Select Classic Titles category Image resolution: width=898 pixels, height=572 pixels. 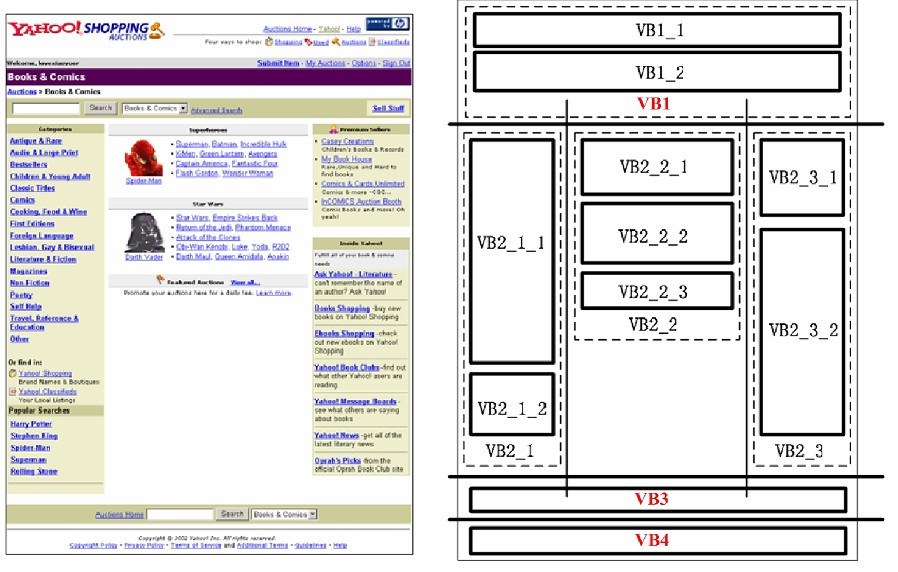click(33, 188)
